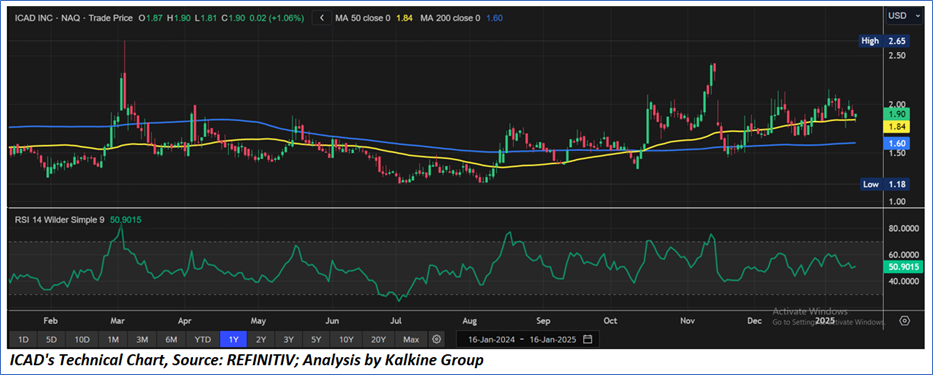Click the High 2.65 price marker
The height and width of the screenshot is (375, 933).
click(x=885, y=41)
